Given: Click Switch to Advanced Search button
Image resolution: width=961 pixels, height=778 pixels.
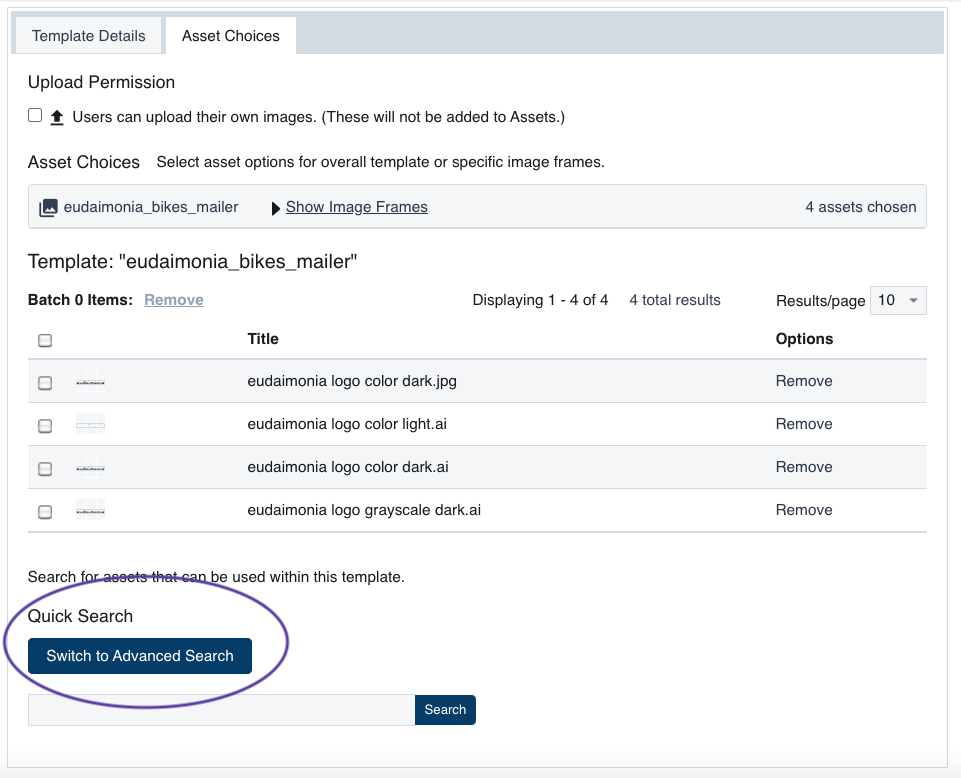Looking at the screenshot, I should click(x=140, y=656).
